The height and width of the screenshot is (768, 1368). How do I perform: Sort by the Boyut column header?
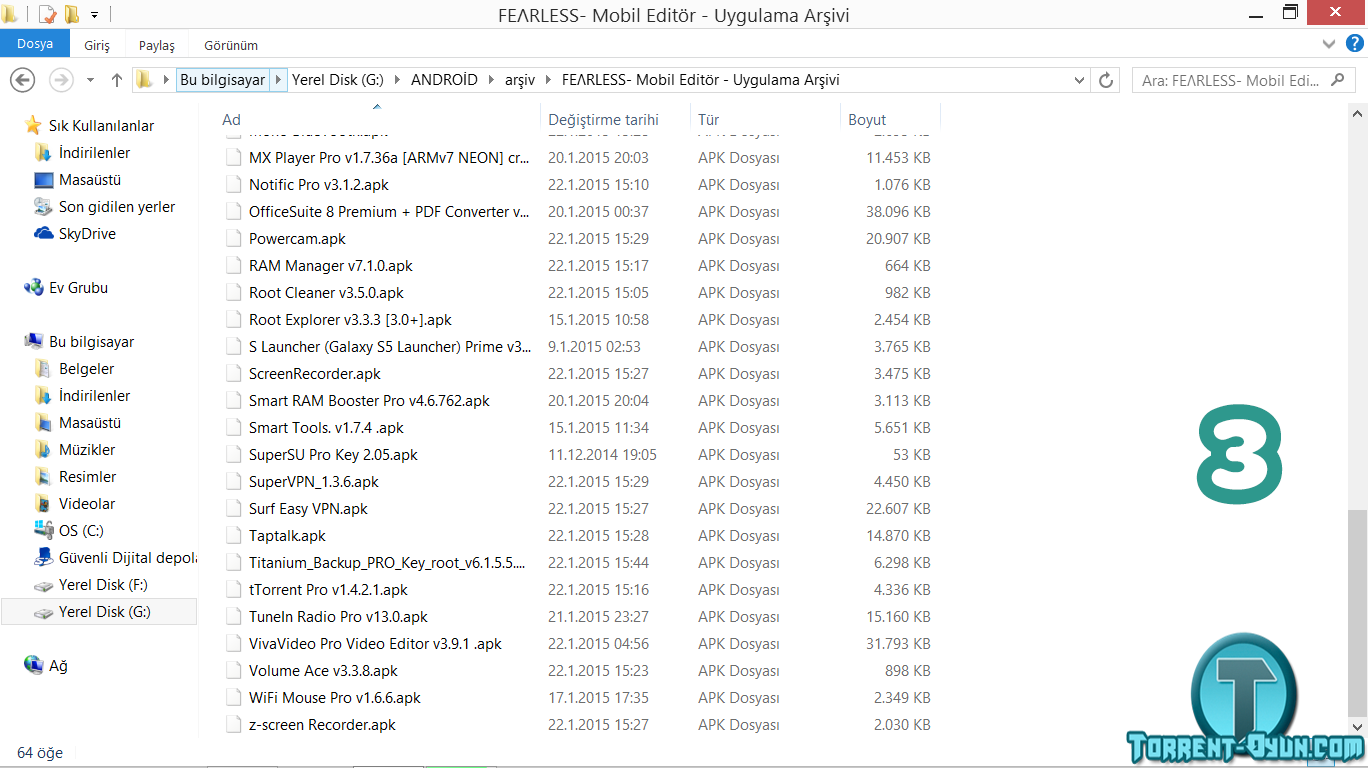(x=867, y=120)
